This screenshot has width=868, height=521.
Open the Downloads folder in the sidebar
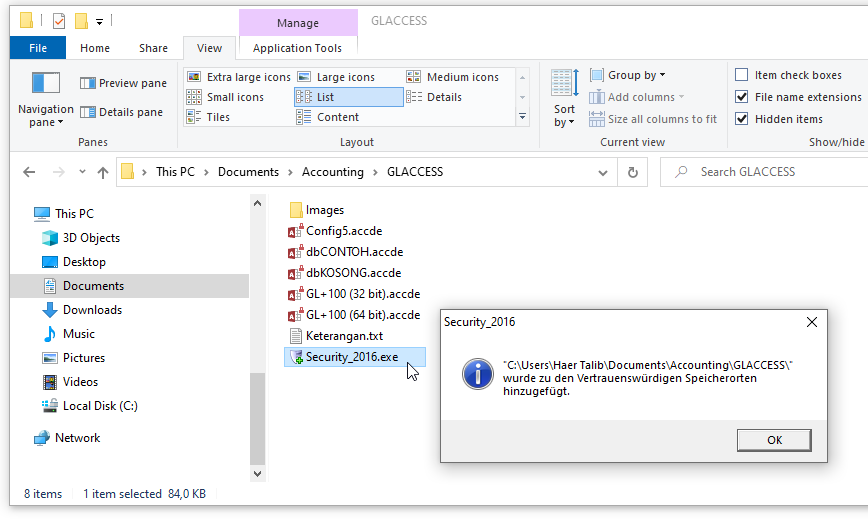(x=92, y=310)
